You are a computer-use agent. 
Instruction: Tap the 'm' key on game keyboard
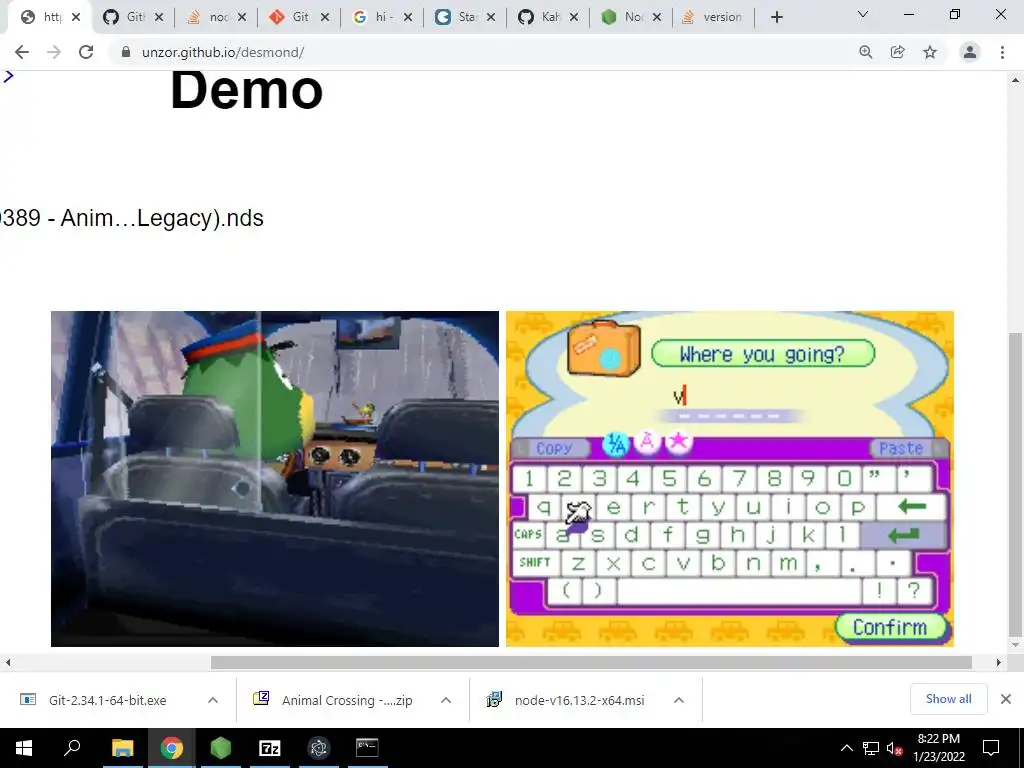click(788, 563)
